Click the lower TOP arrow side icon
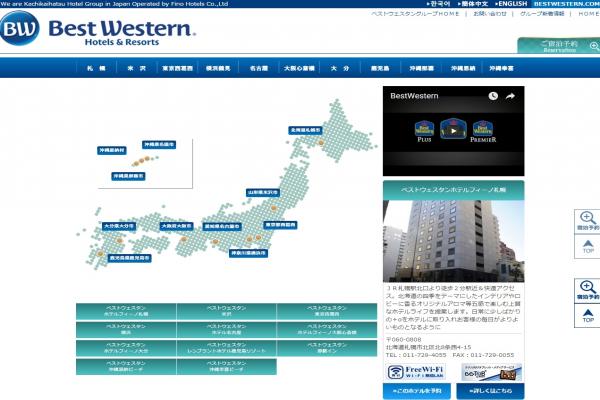600x400 pixels. point(587,316)
